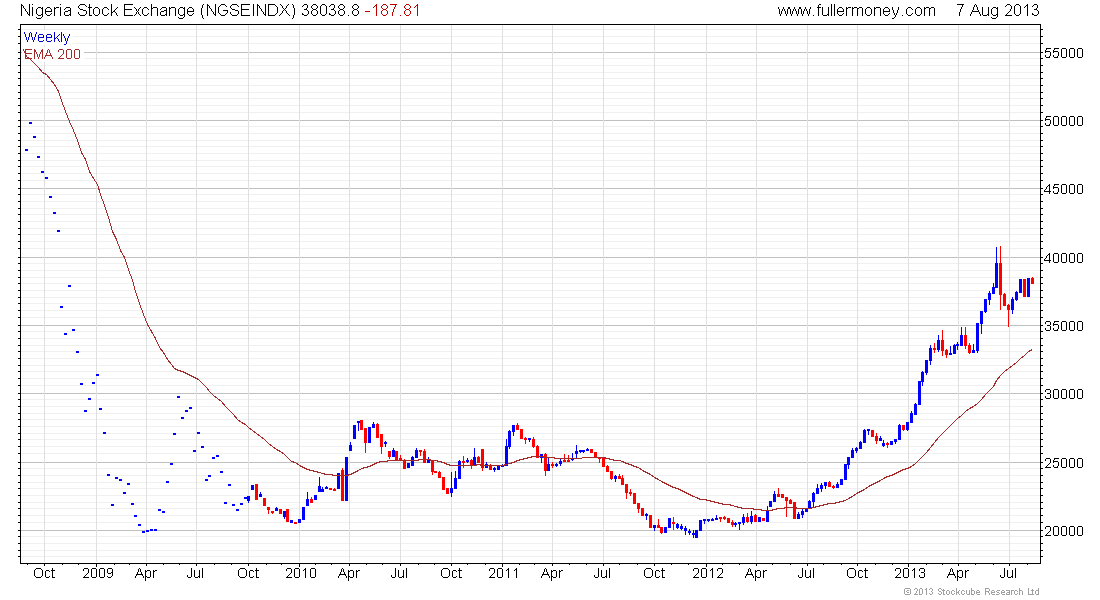Click the 45000 price axis label
Screen dimensions: 1100x600
click(x=1064, y=189)
